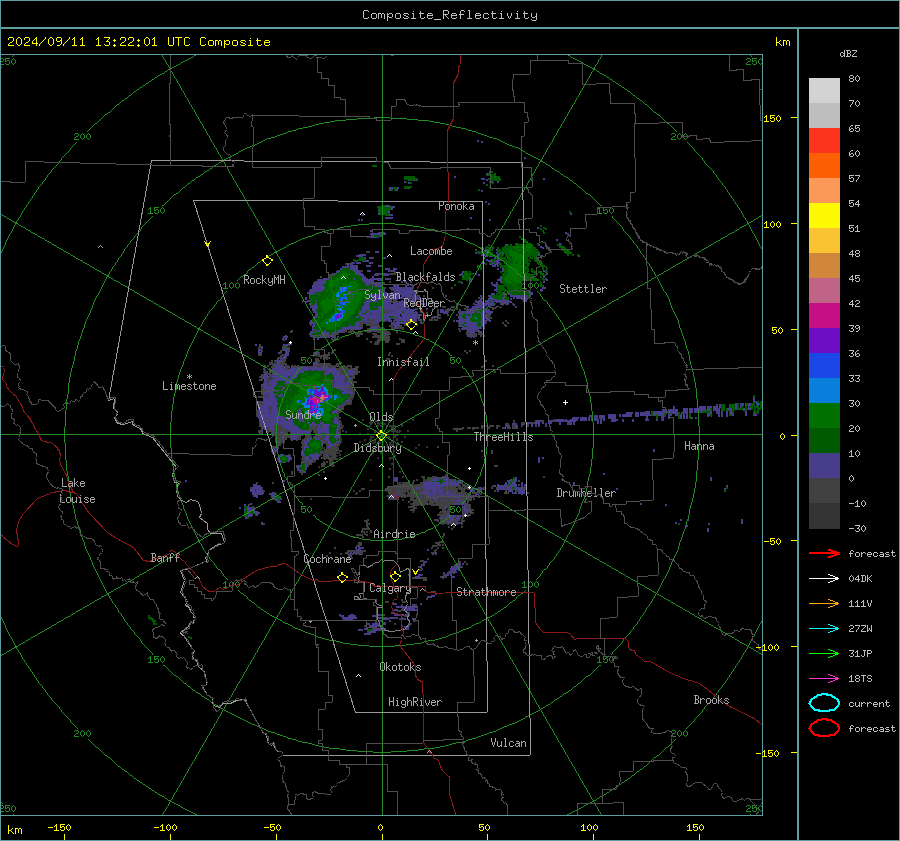
Task: Click the HighRiver label
Action: point(415,702)
